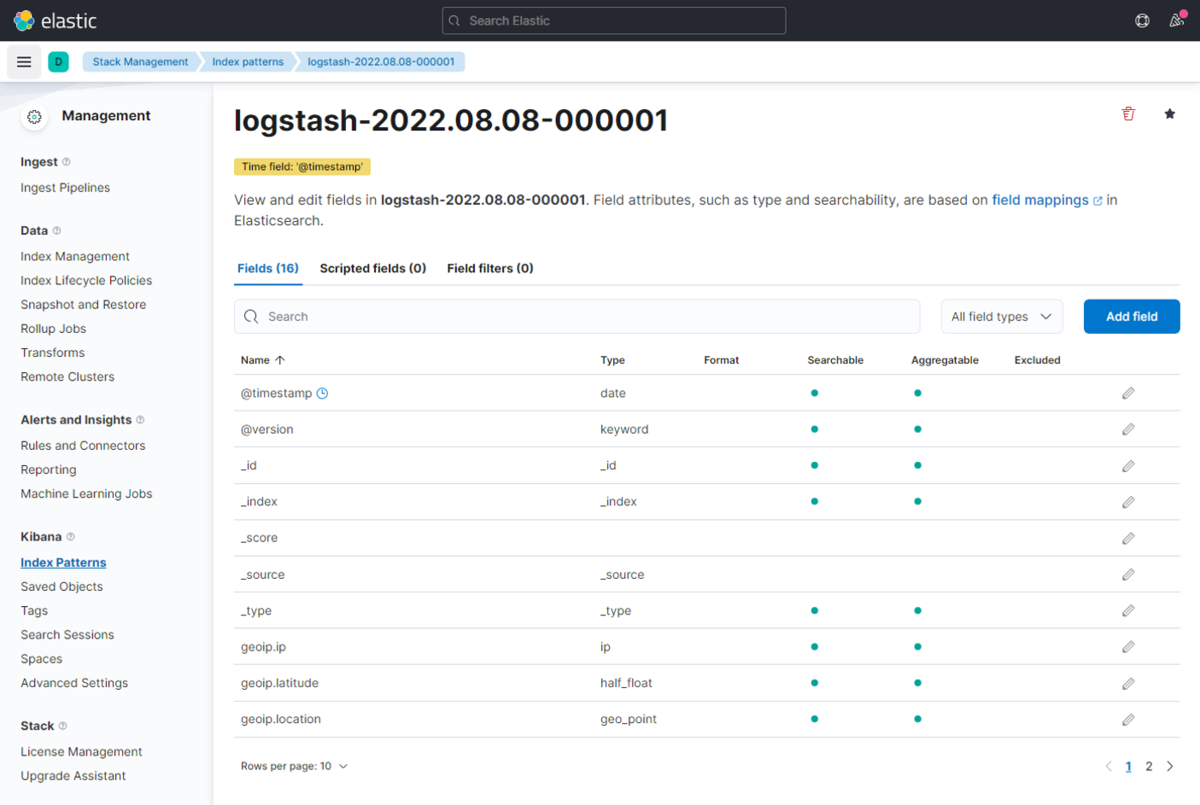The width and height of the screenshot is (1200, 805).
Task: Switch to Scripted fields tab
Action: 373,268
